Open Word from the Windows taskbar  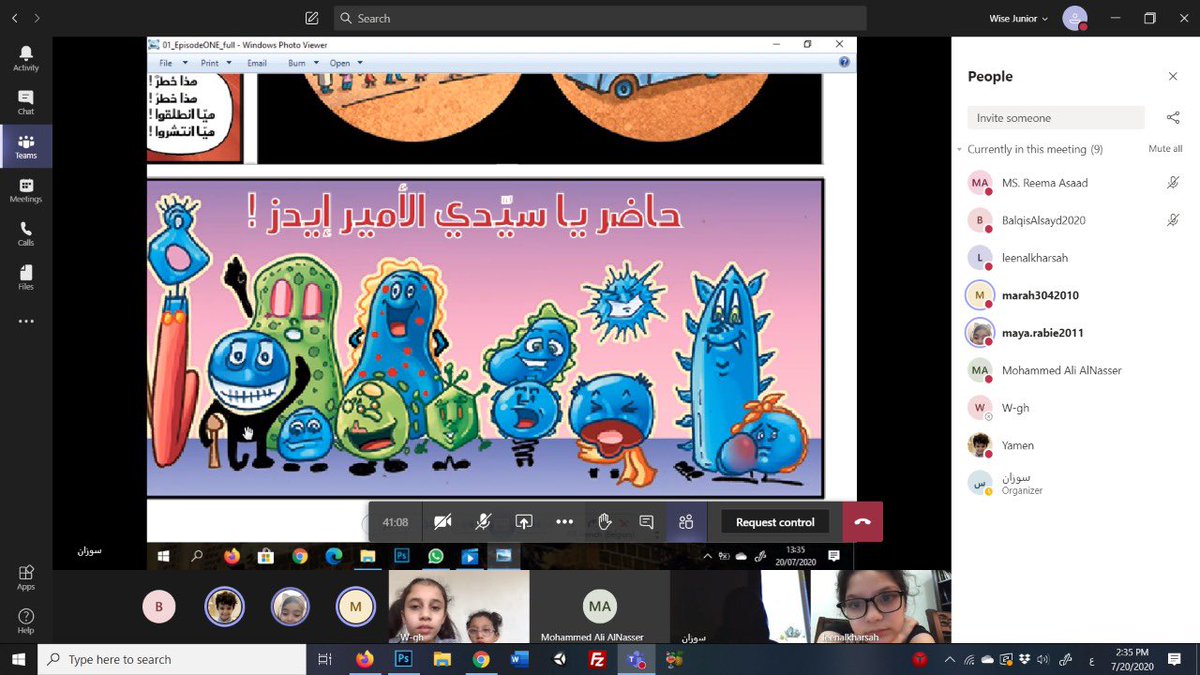pyautogui.click(x=520, y=659)
